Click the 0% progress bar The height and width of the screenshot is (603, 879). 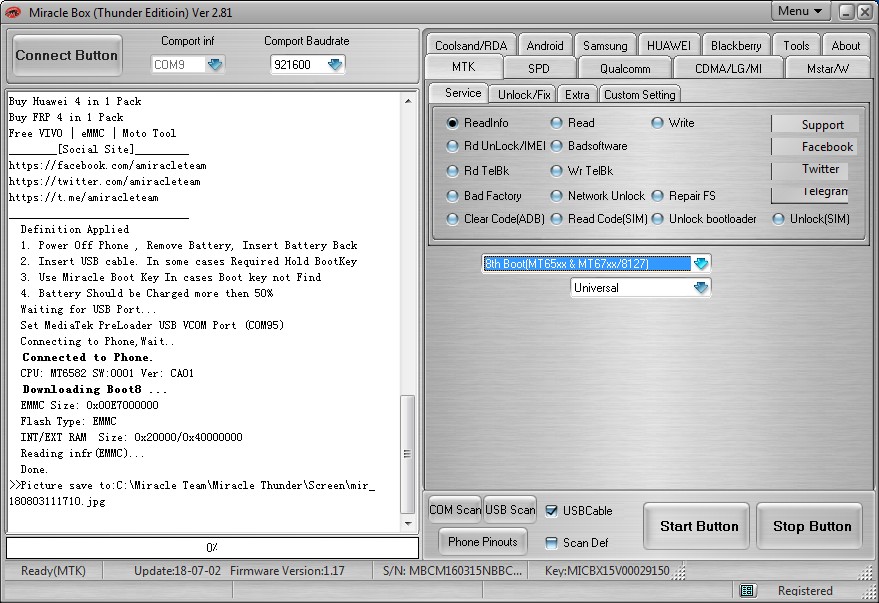click(212, 548)
